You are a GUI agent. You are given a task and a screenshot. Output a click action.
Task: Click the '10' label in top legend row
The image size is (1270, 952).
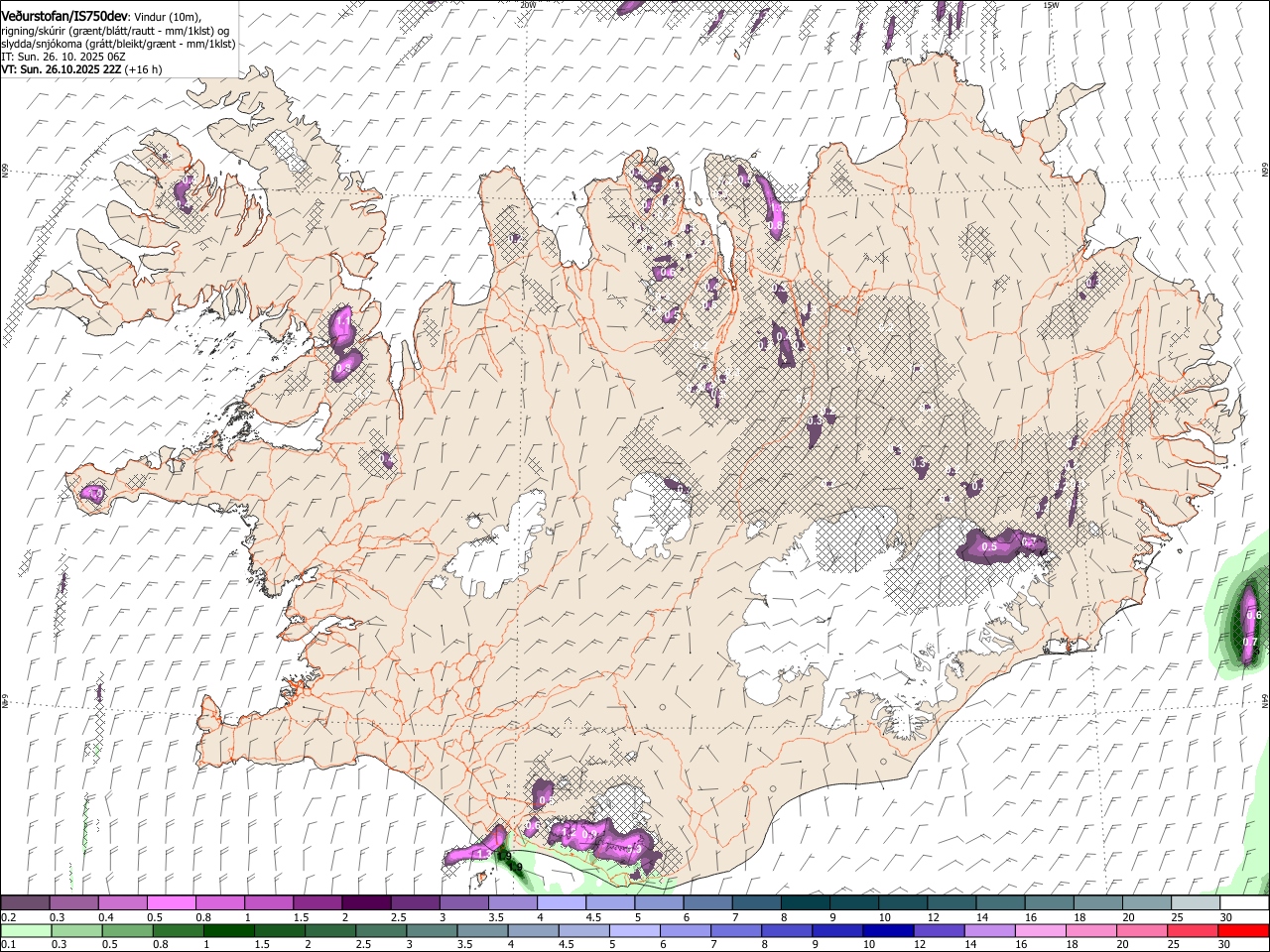(884, 917)
